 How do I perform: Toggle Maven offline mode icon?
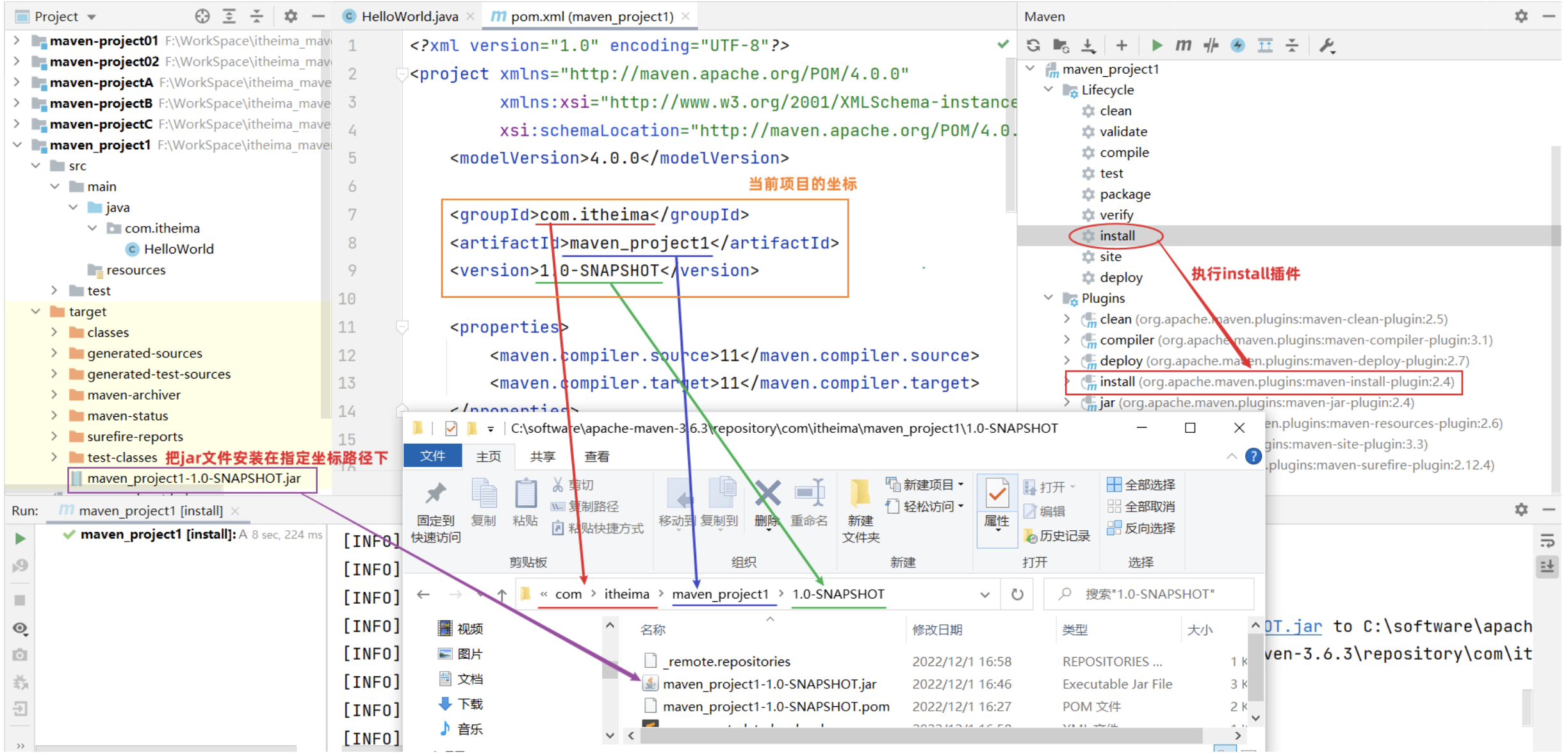click(x=1211, y=45)
